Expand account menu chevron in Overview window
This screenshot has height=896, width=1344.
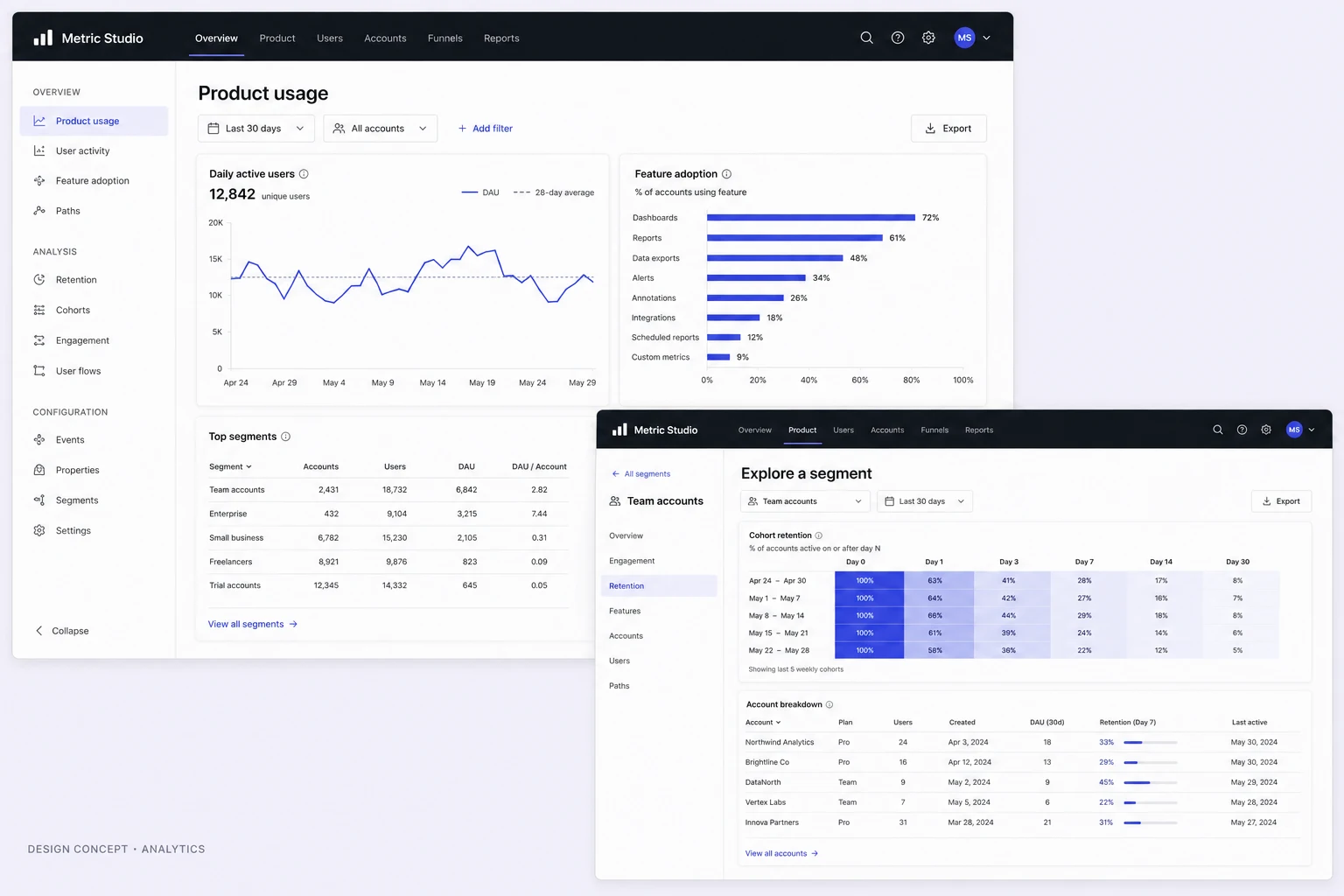tap(986, 38)
